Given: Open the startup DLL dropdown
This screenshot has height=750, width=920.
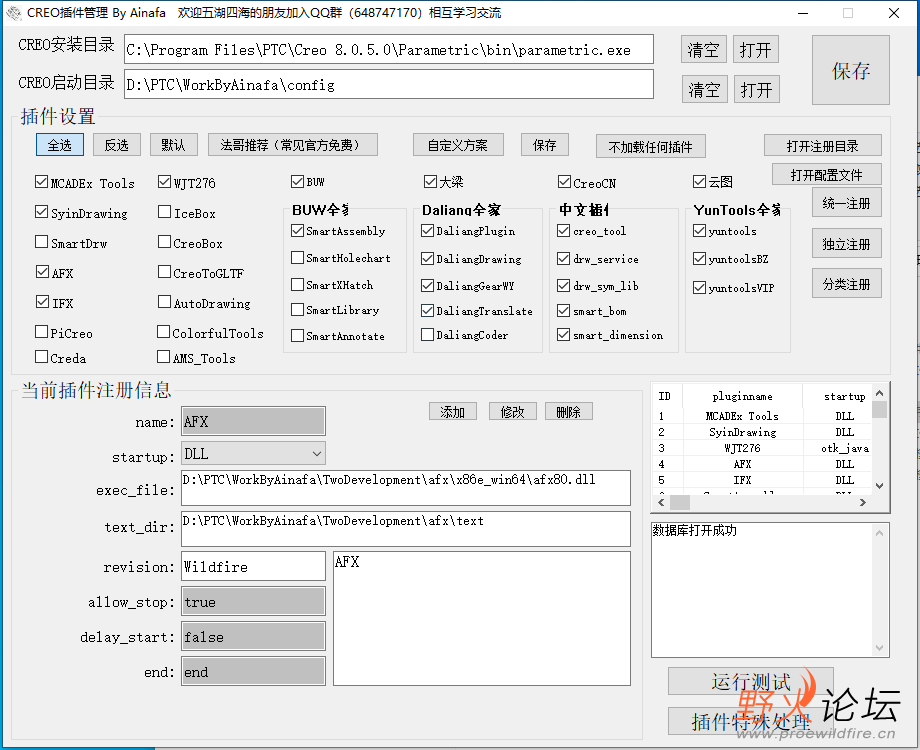Looking at the screenshot, I should [x=317, y=454].
